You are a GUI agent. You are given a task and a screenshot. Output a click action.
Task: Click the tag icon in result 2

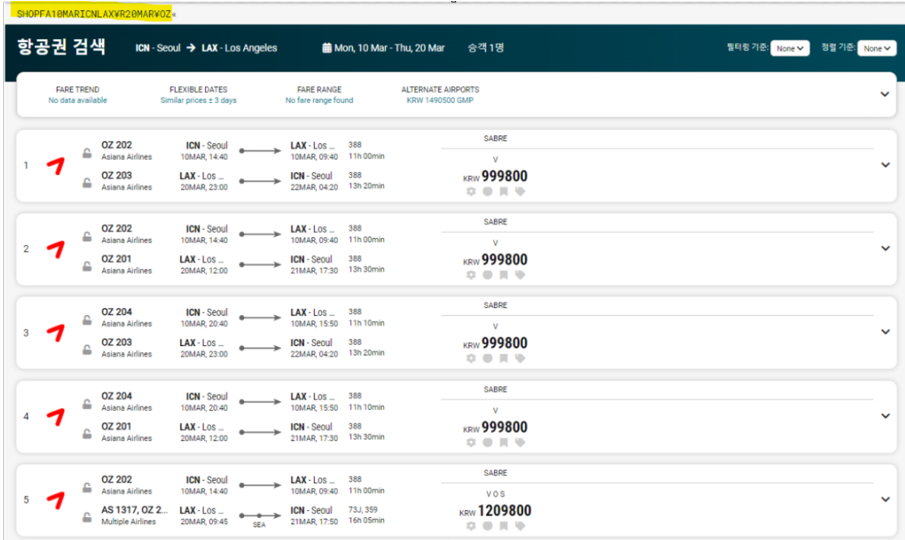pos(520,275)
